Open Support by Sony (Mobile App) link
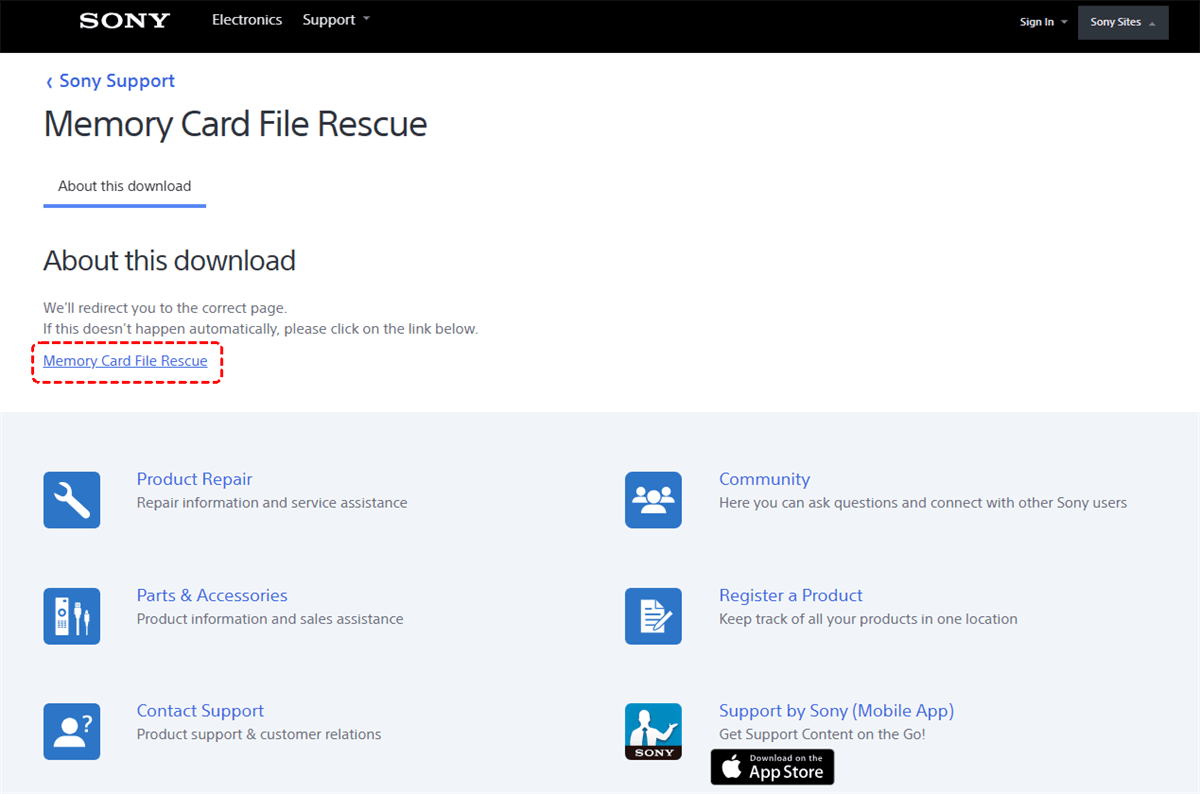 click(836, 711)
